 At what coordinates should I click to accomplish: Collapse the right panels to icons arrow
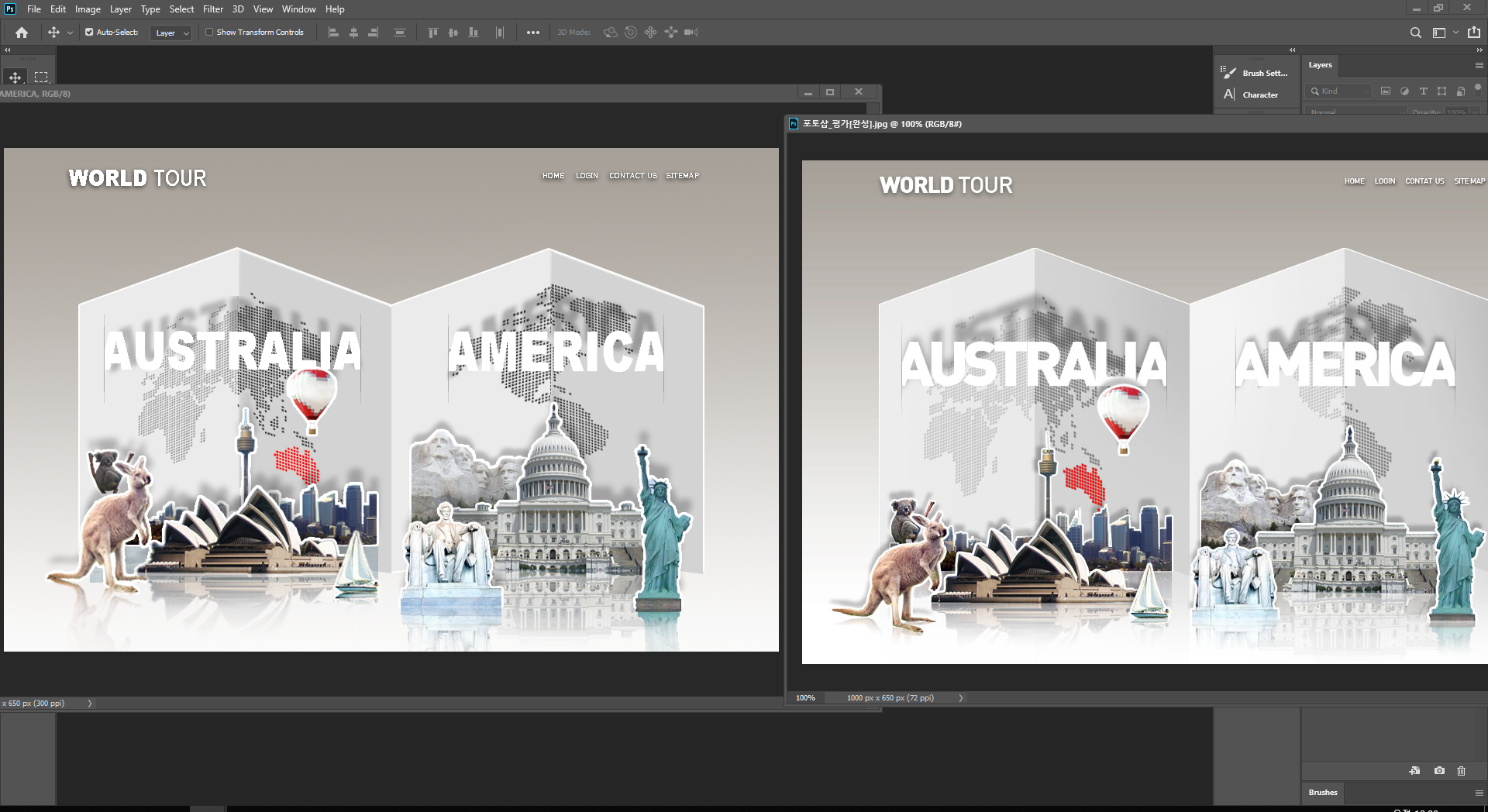pos(1479,50)
